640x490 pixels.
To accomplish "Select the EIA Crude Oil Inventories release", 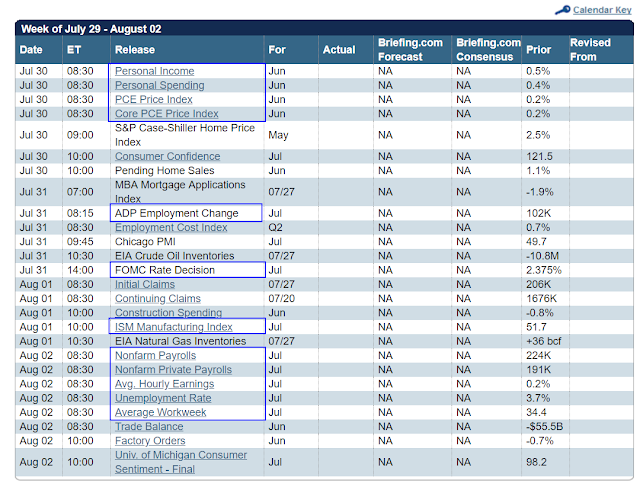I will coord(174,256).
